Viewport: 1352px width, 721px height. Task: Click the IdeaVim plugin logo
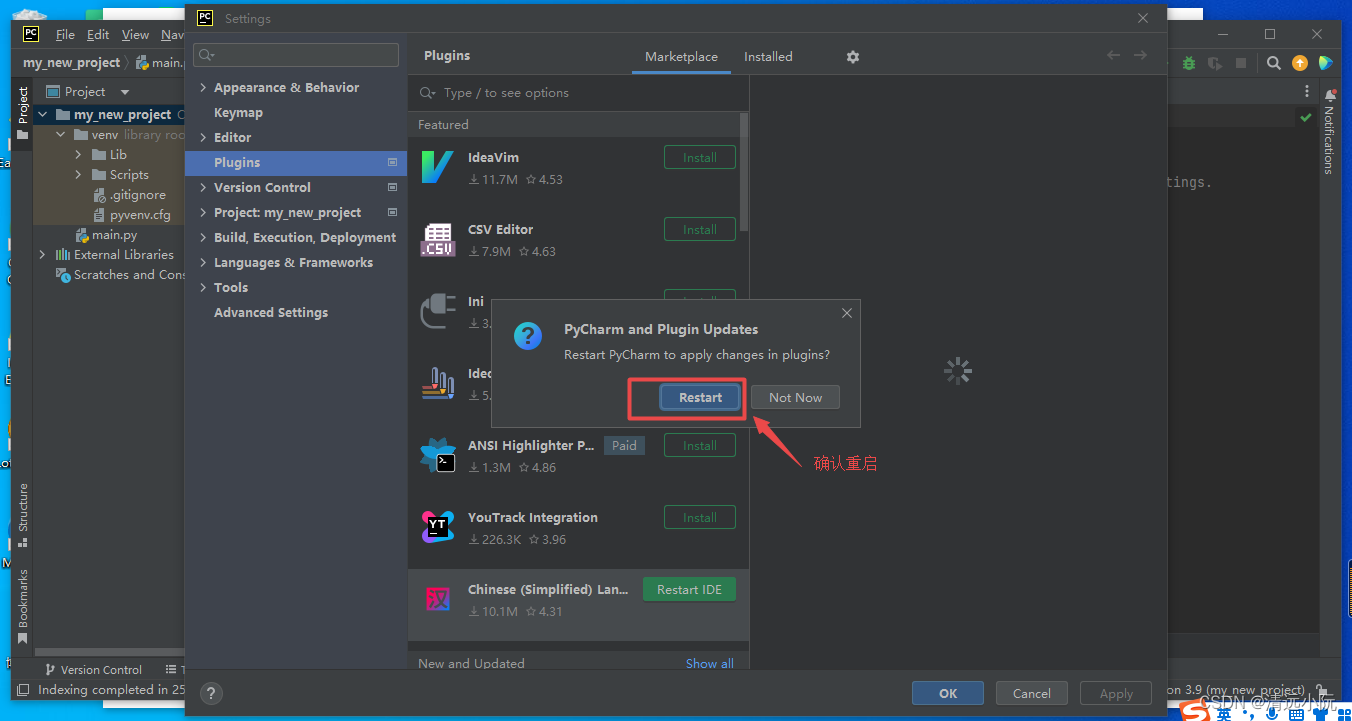pyautogui.click(x=438, y=167)
